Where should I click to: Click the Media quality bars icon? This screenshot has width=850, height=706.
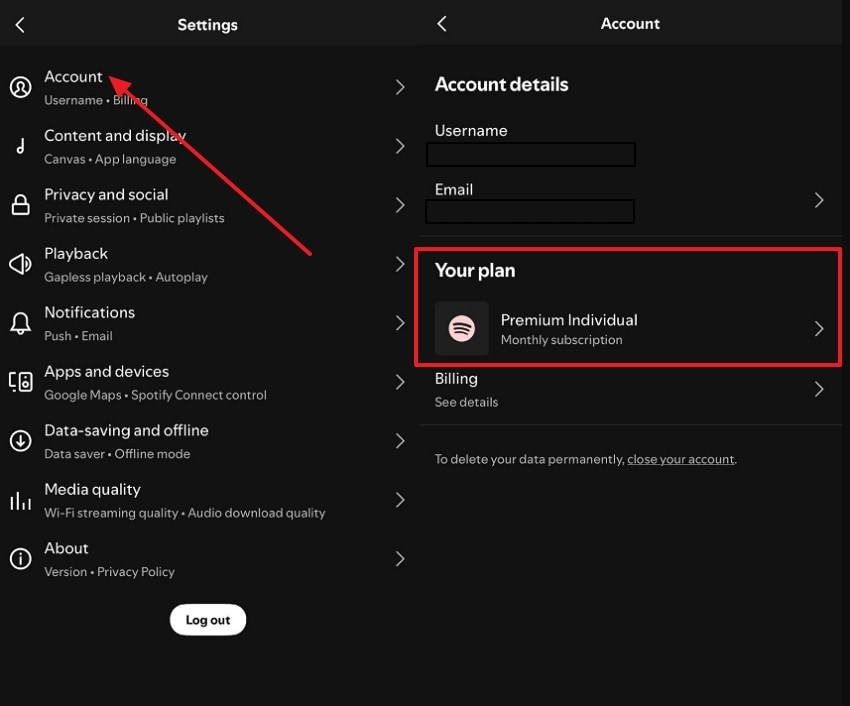pyautogui.click(x=20, y=500)
